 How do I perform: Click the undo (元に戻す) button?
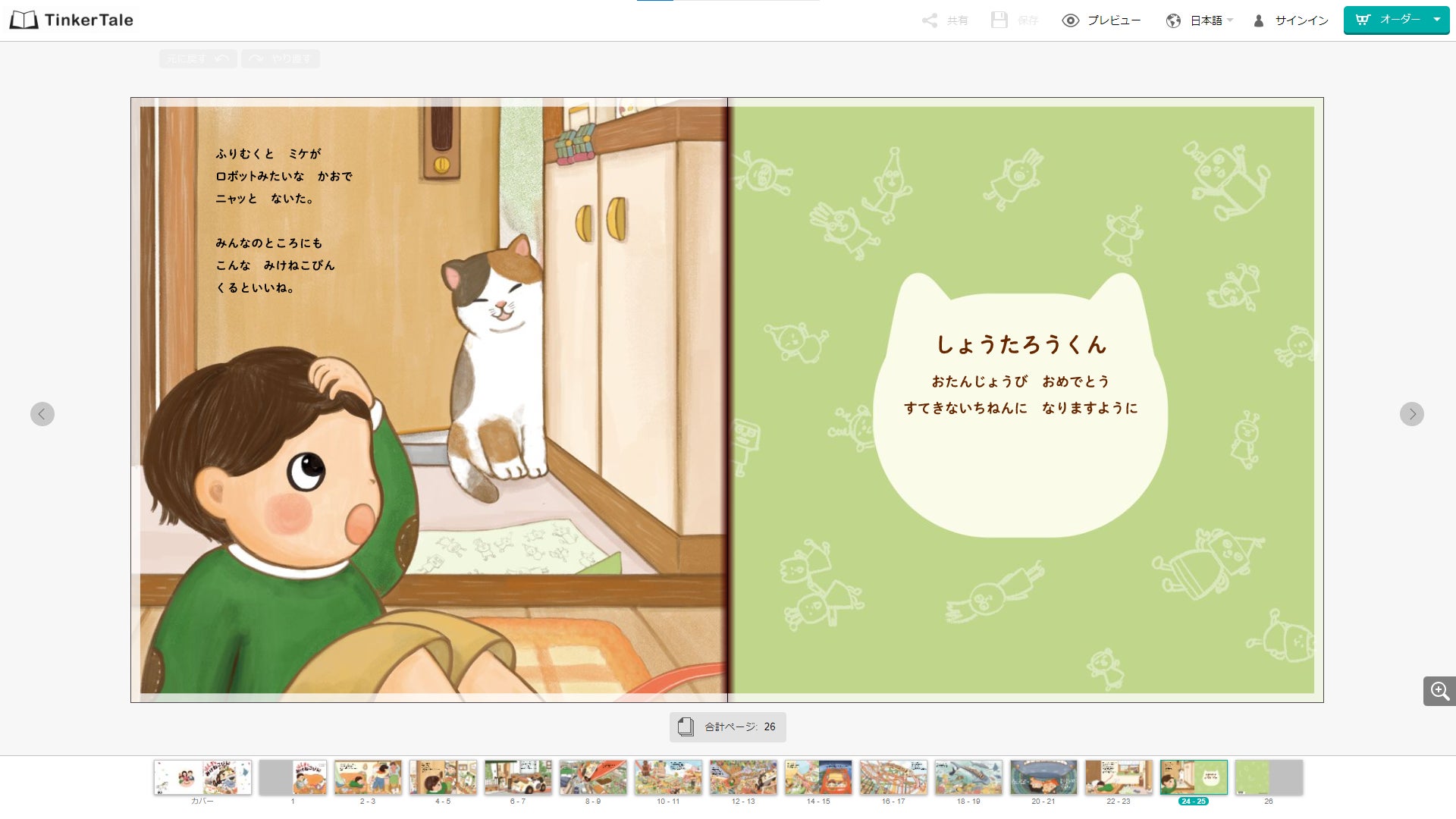click(198, 58)
